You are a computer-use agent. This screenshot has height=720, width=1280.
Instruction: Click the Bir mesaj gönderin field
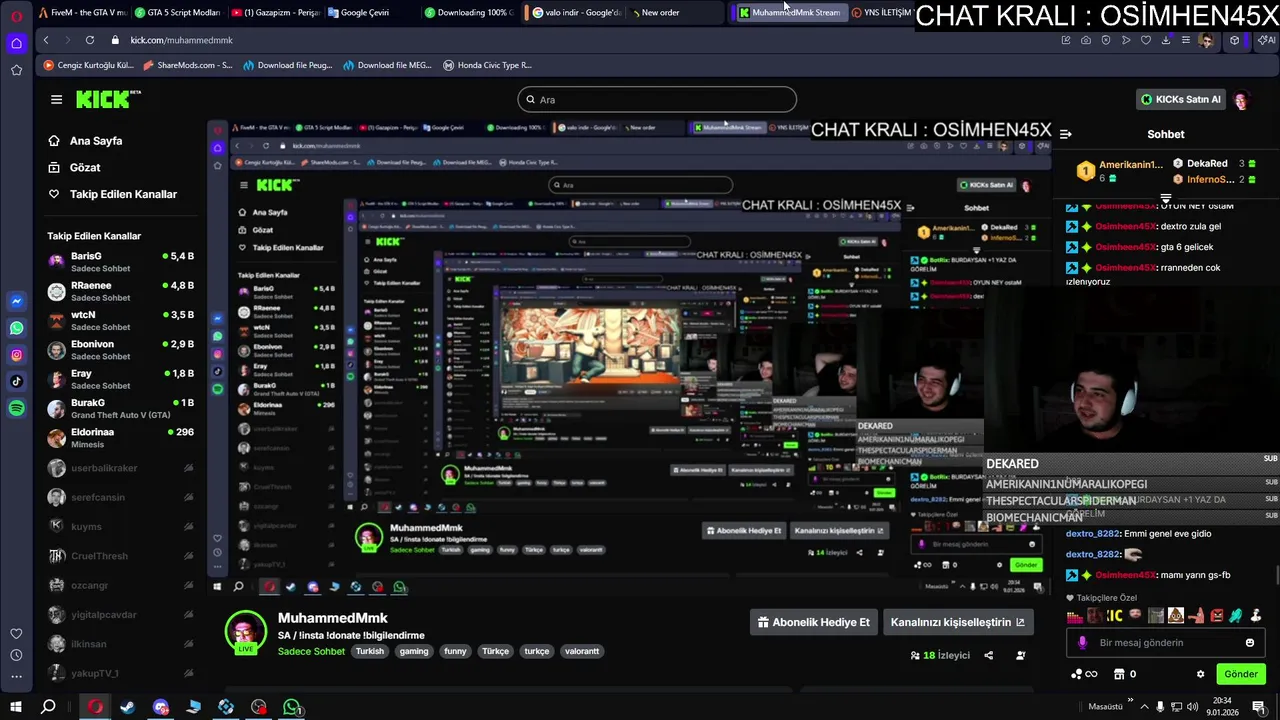pyautogui.click(x=1166, y=643)
